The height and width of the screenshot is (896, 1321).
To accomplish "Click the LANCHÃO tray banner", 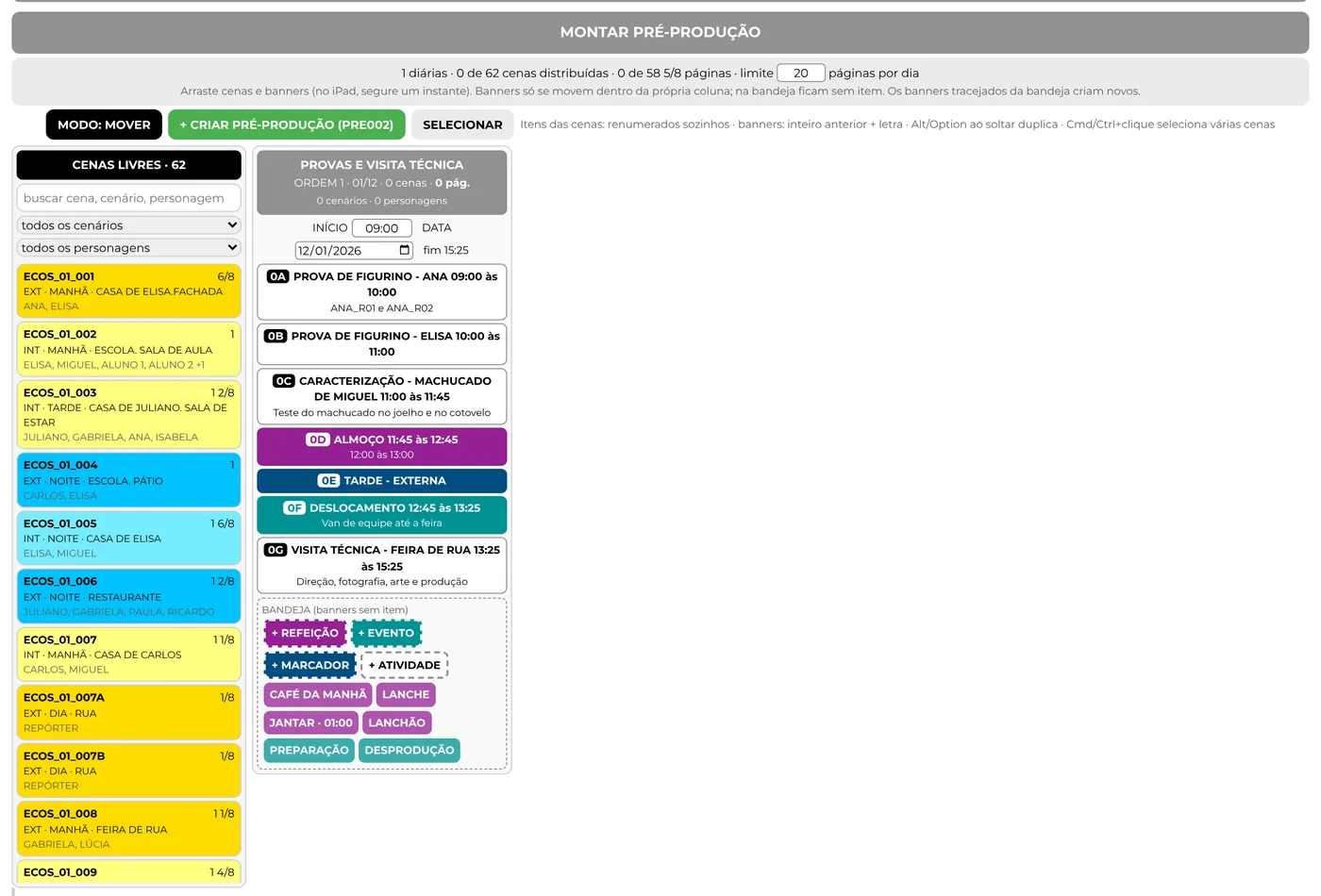I will click(396, 722).
